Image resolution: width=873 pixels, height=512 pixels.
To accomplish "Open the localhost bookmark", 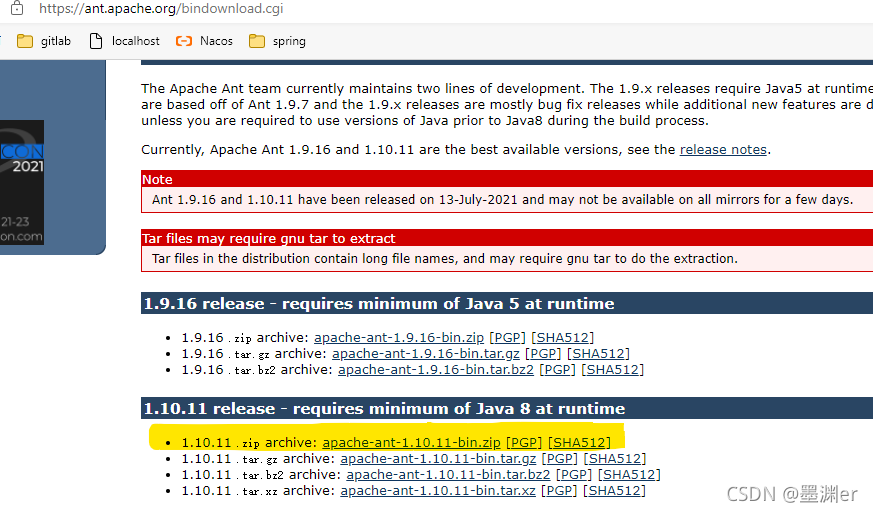I will pyautogui.click(x=125, y=41).
